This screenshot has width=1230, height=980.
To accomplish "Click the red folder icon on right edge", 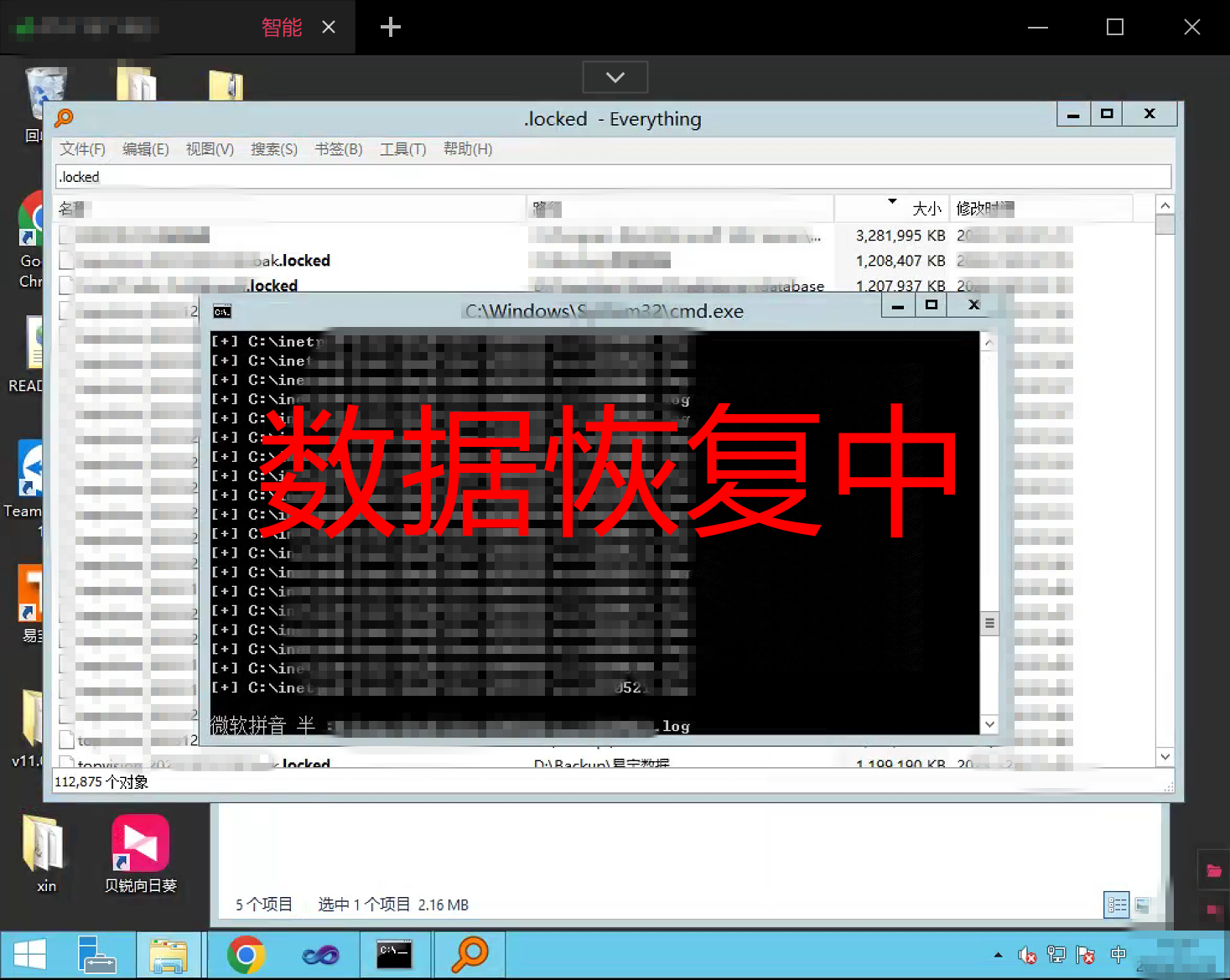I will (x=1213, y=871).
